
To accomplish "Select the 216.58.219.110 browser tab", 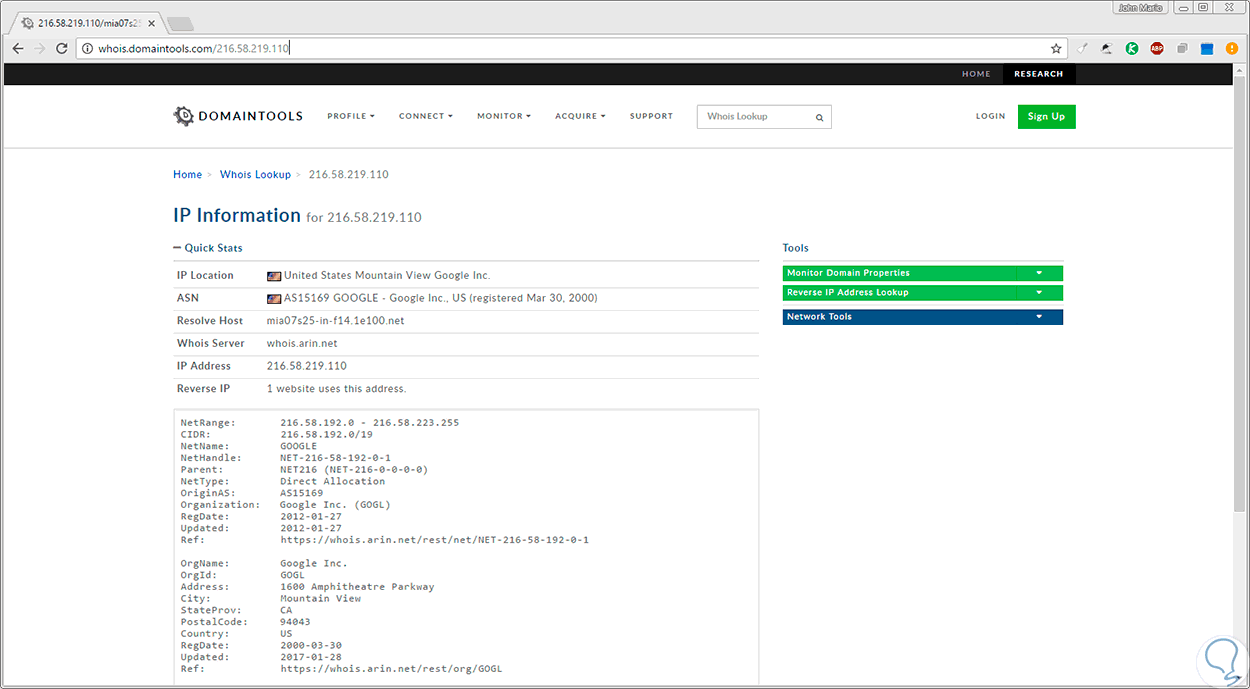I will (86, 23).
